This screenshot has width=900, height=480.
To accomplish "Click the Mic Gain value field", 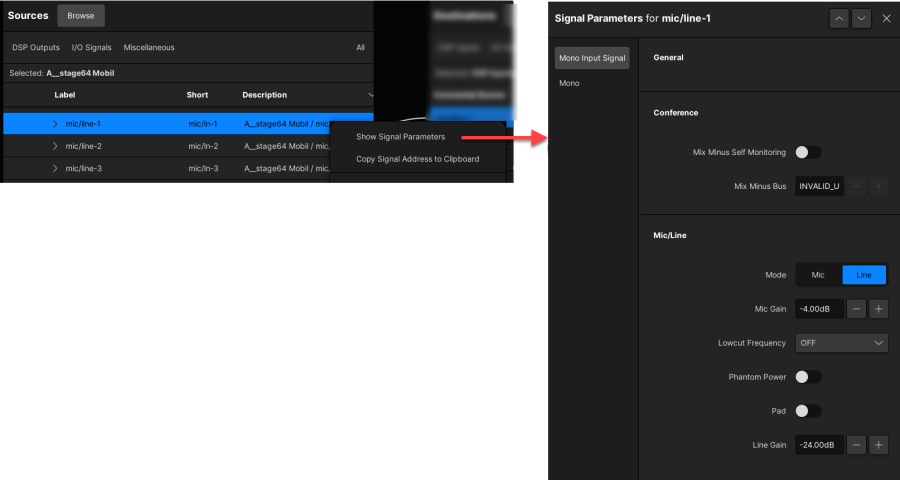I will 819,309.
